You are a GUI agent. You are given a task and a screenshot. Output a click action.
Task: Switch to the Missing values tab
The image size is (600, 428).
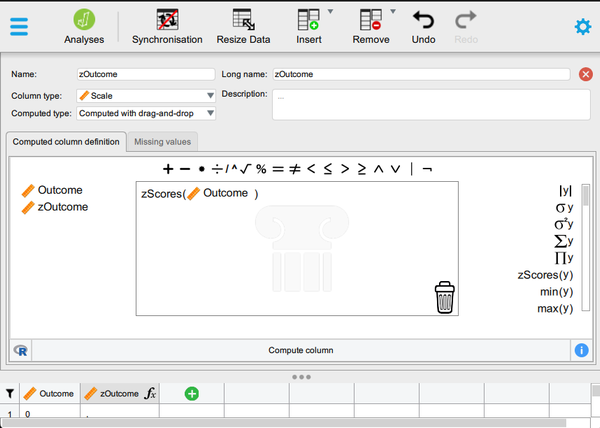162,142
